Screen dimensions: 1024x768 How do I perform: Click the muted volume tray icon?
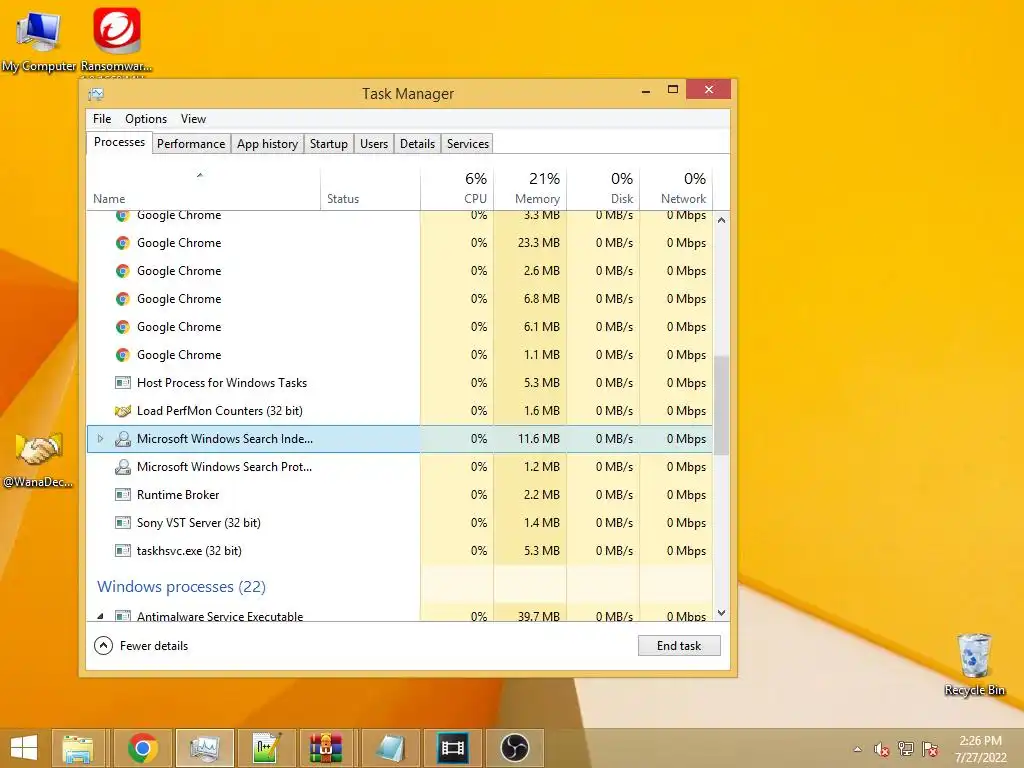pos(881,749)
